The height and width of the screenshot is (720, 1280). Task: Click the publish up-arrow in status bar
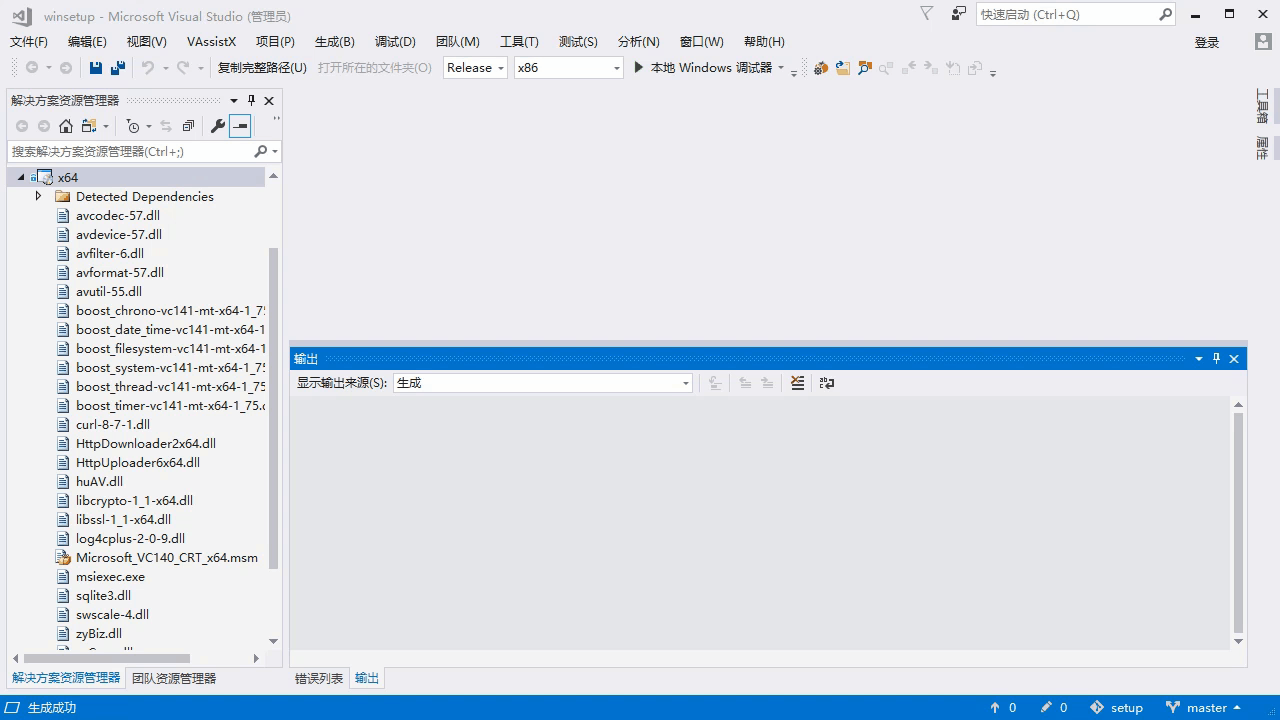(x=995, y=708)
